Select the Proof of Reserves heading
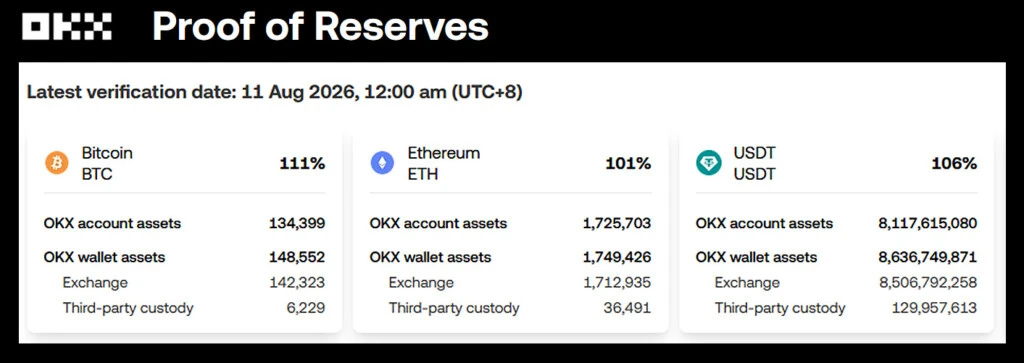Image resolution: width=1024 pixels, height=363 pixels. [321, 27]
